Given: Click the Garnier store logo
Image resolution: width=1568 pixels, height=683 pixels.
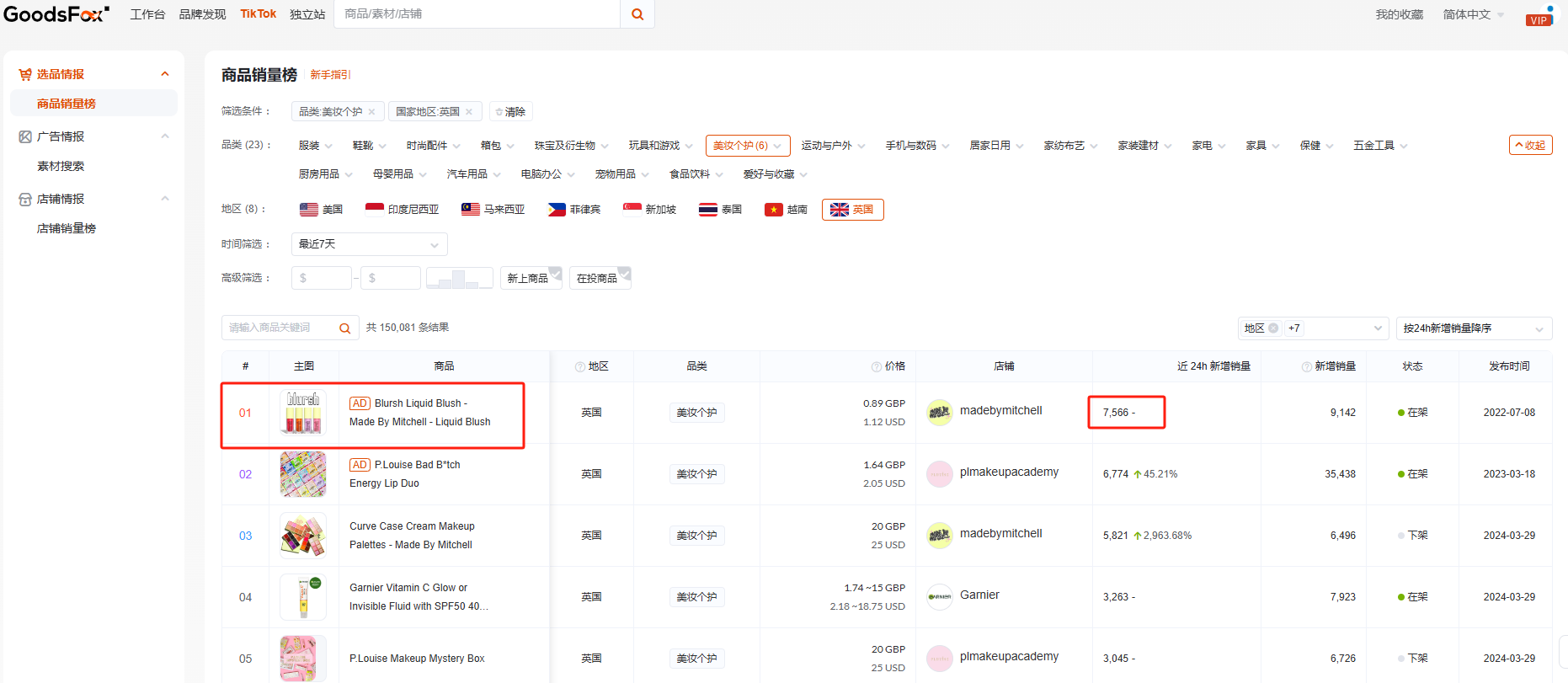Looking at the screenshot, I should 940,597.
